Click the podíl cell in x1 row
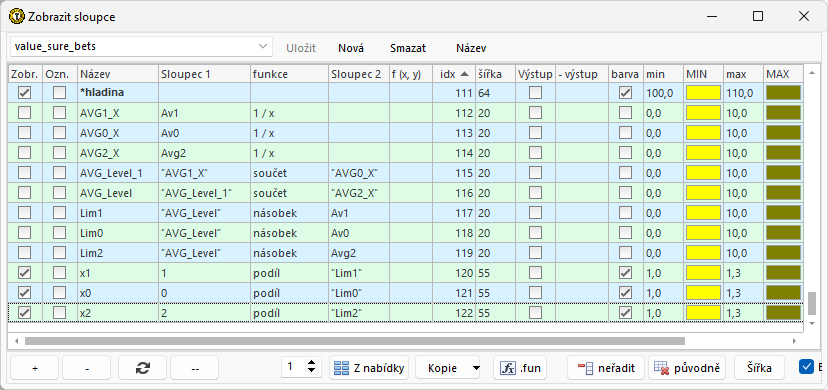Viewport: 828px width, 390px height. pos(289,273)
